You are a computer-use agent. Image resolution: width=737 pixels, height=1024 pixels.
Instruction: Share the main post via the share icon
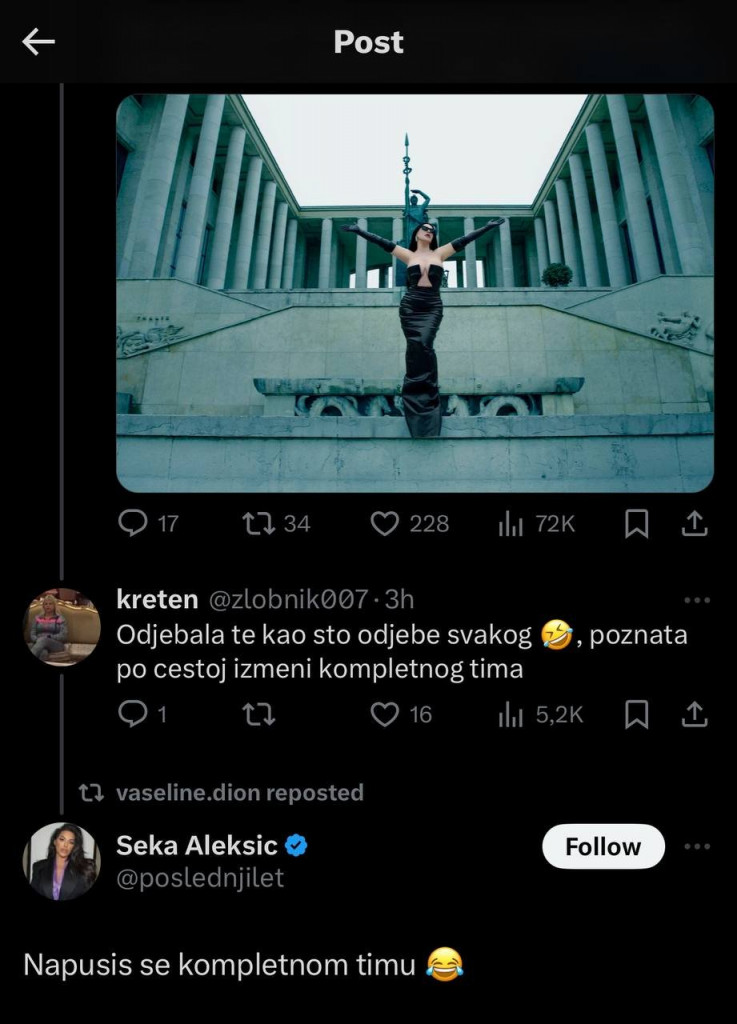tap(695, 523)
